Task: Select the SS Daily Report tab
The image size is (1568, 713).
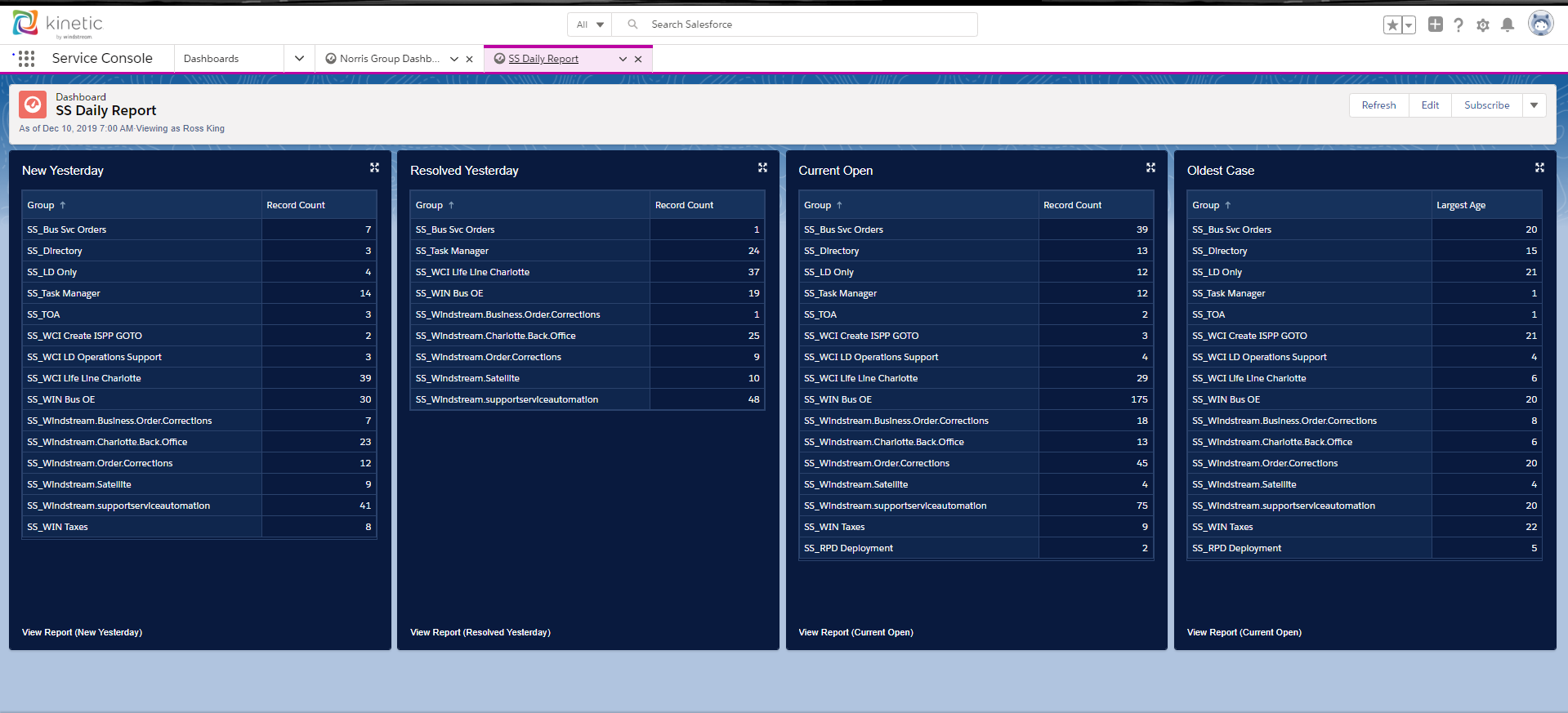Action: 543,59
